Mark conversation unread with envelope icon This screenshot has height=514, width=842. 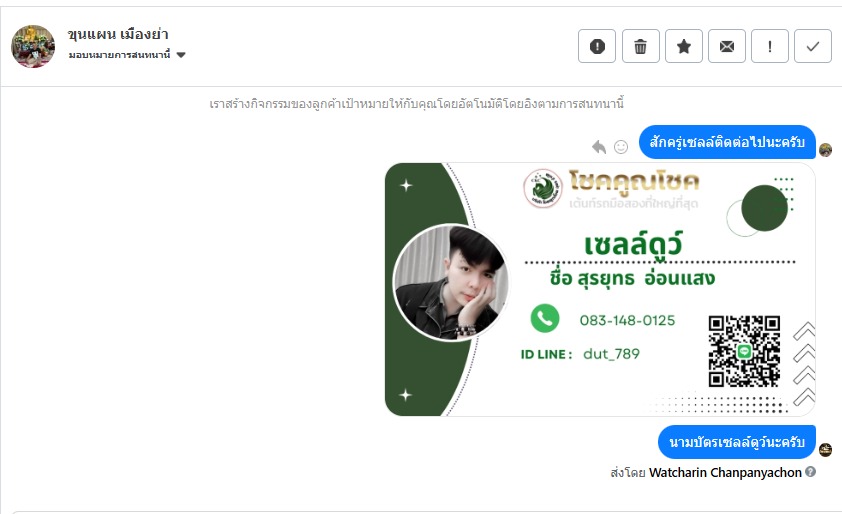(727, 46)
